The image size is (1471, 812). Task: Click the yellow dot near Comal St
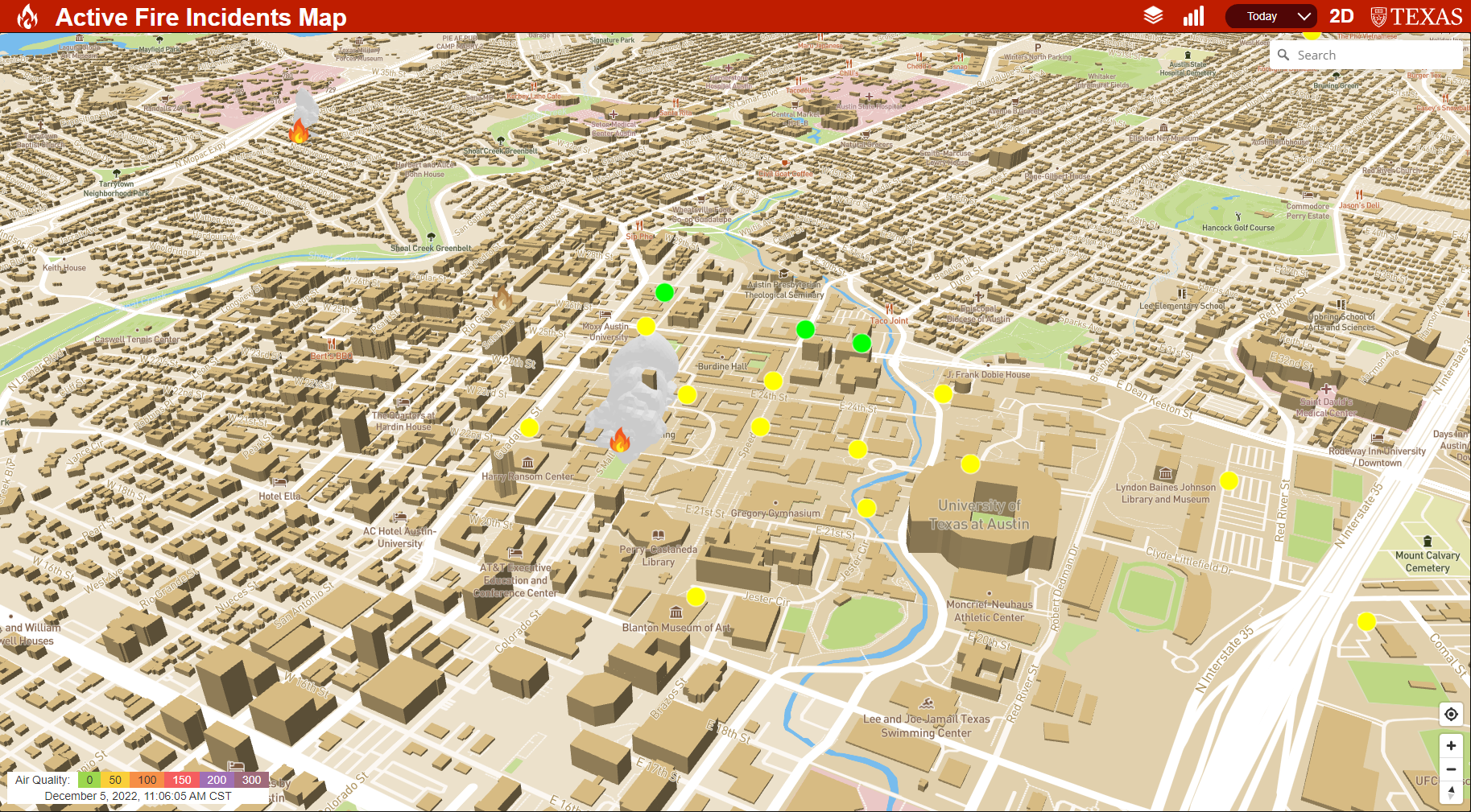(1366, 621)
